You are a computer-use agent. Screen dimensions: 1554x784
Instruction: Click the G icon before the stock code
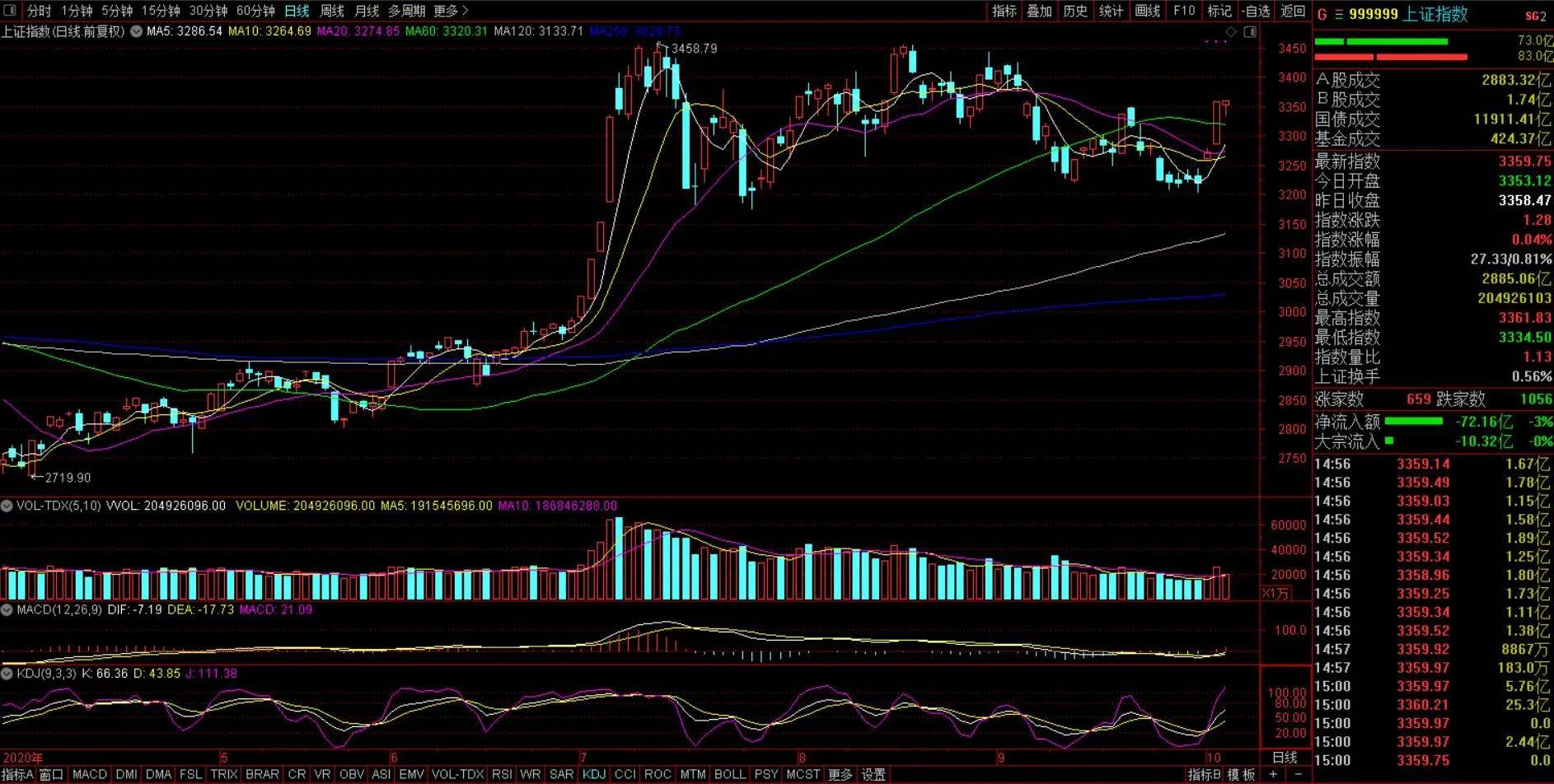coord(1322,14)
